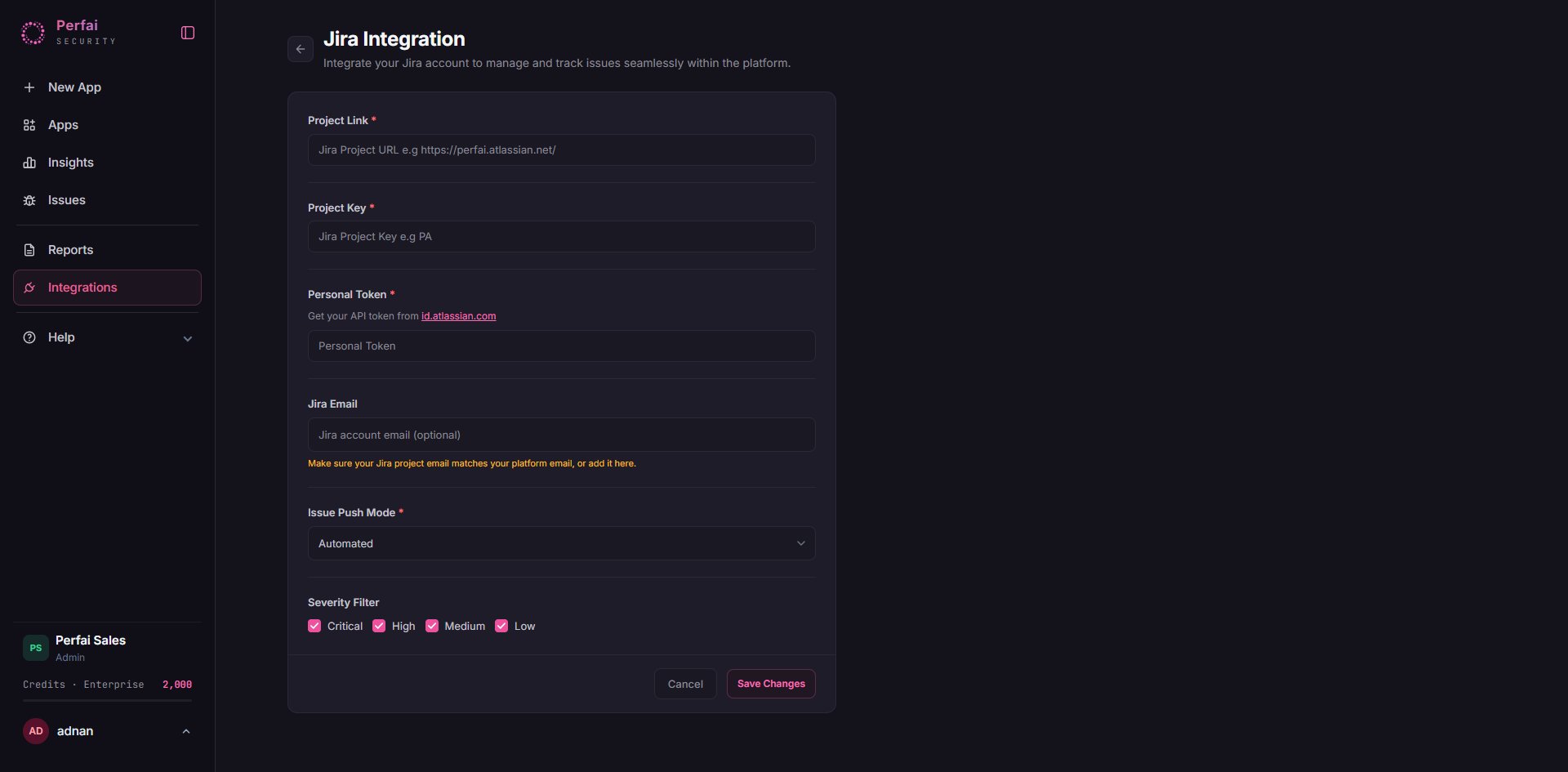Image resolution: width=1568 pixels, height=772 pixels.
Task: Click the adnan username text
Action: 75,731
